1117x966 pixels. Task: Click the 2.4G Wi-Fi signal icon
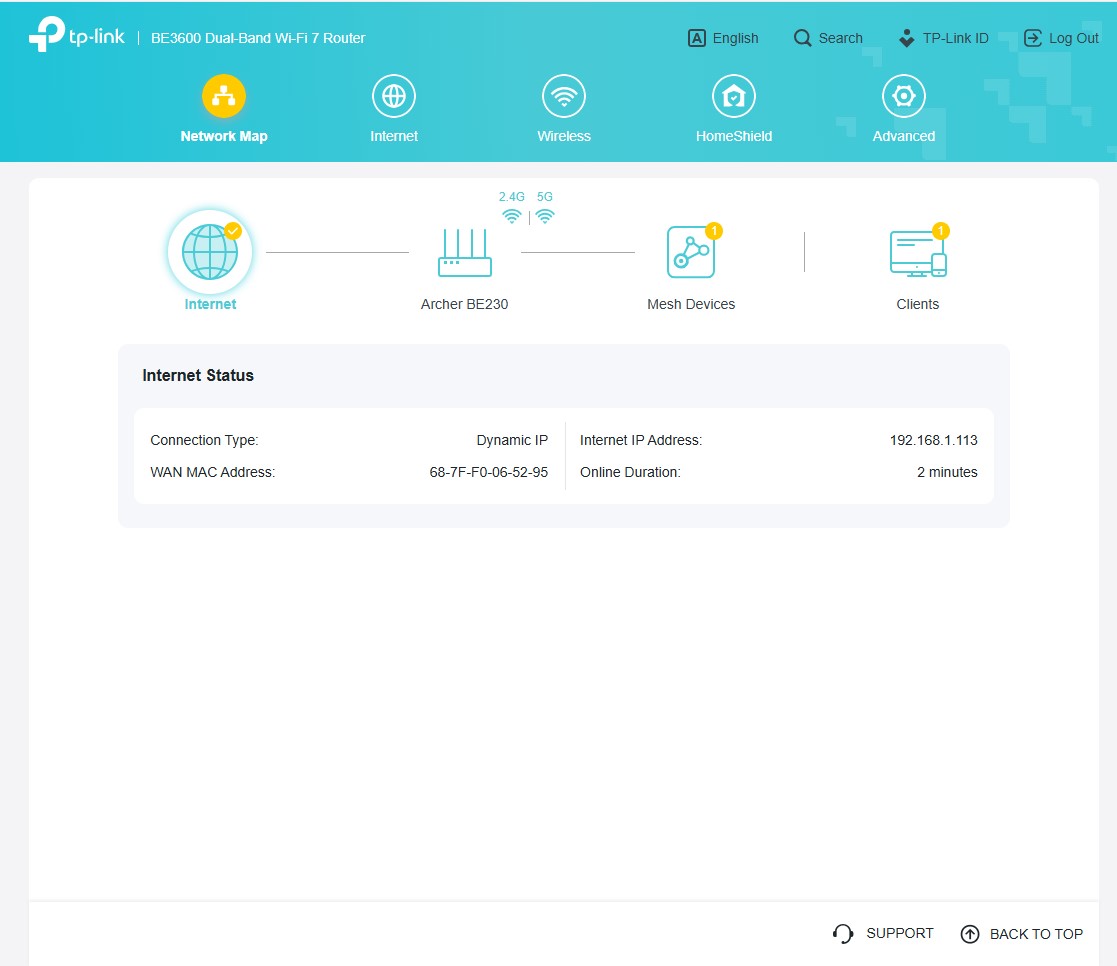tap(512, 216)
